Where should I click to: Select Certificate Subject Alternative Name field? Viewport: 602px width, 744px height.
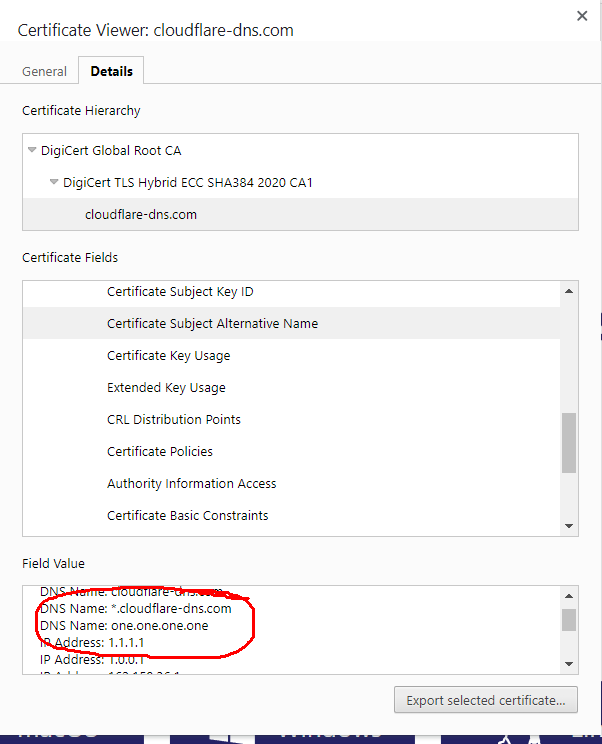[x=291, y=323]
